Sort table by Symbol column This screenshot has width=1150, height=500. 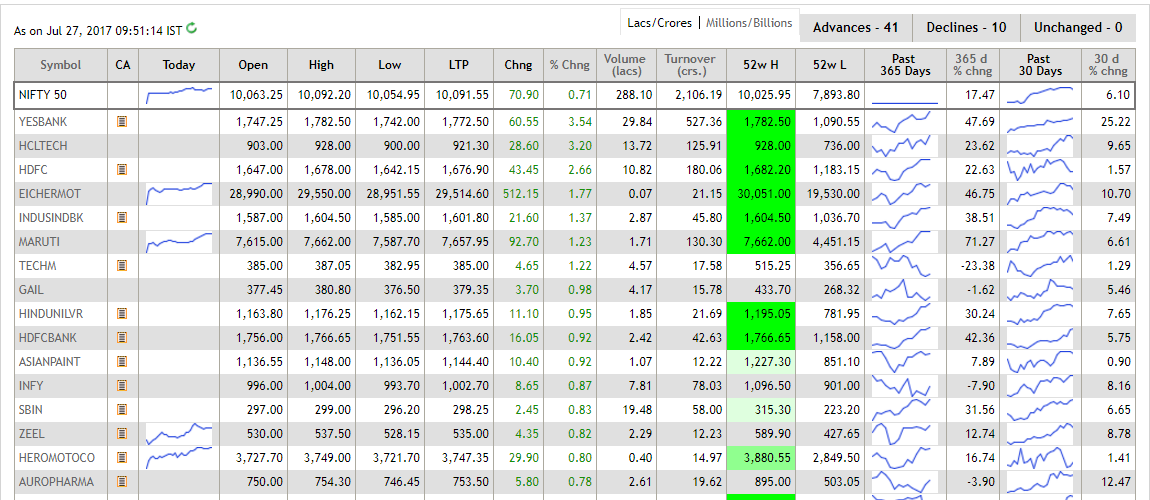61,65
